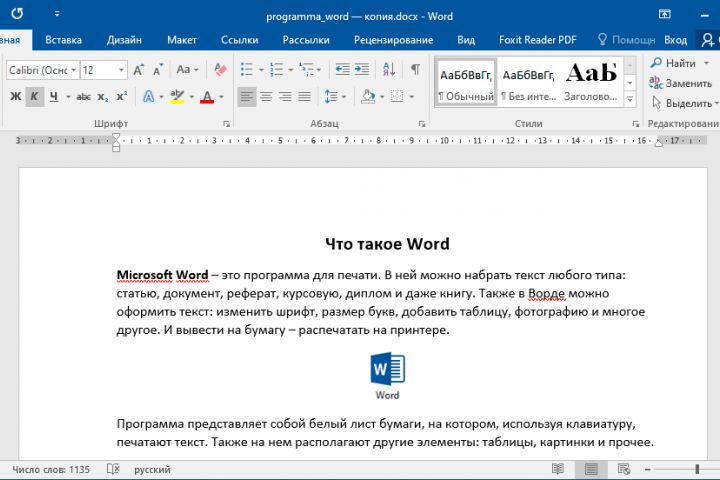Click the word count in status bar
Screen dimensions: 720x480
pos(52,469)
